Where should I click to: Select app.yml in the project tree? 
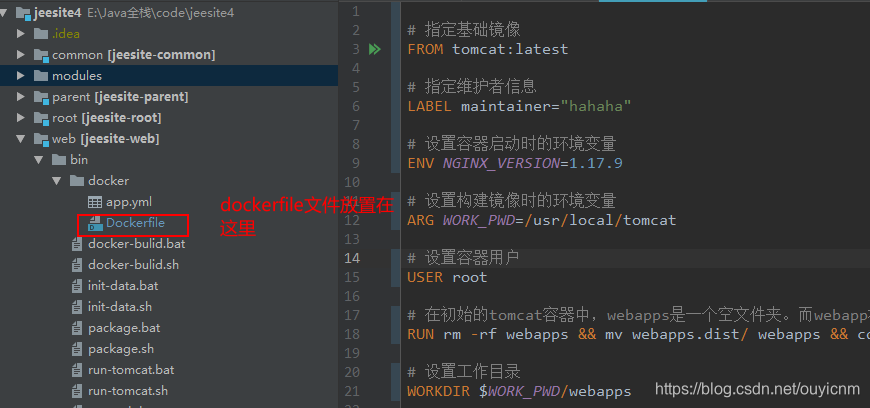click(129, 202)
